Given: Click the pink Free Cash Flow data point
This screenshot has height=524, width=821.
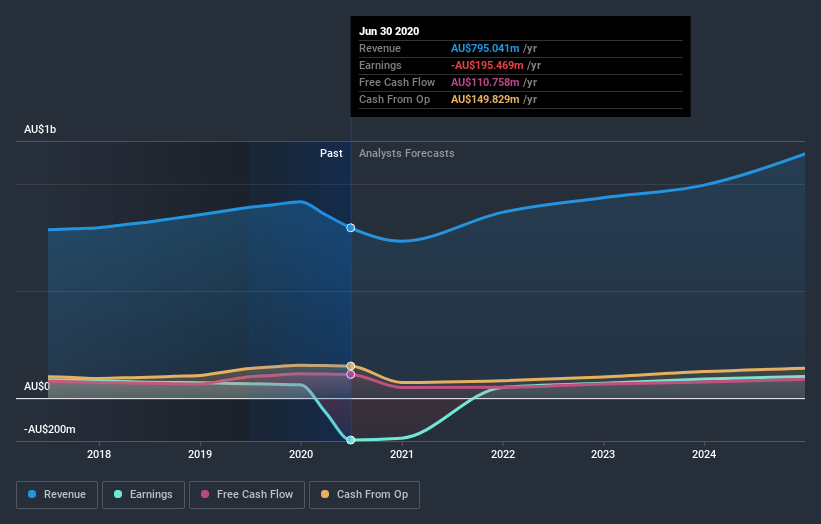Looking at the screenshot, I should [351, 375].
